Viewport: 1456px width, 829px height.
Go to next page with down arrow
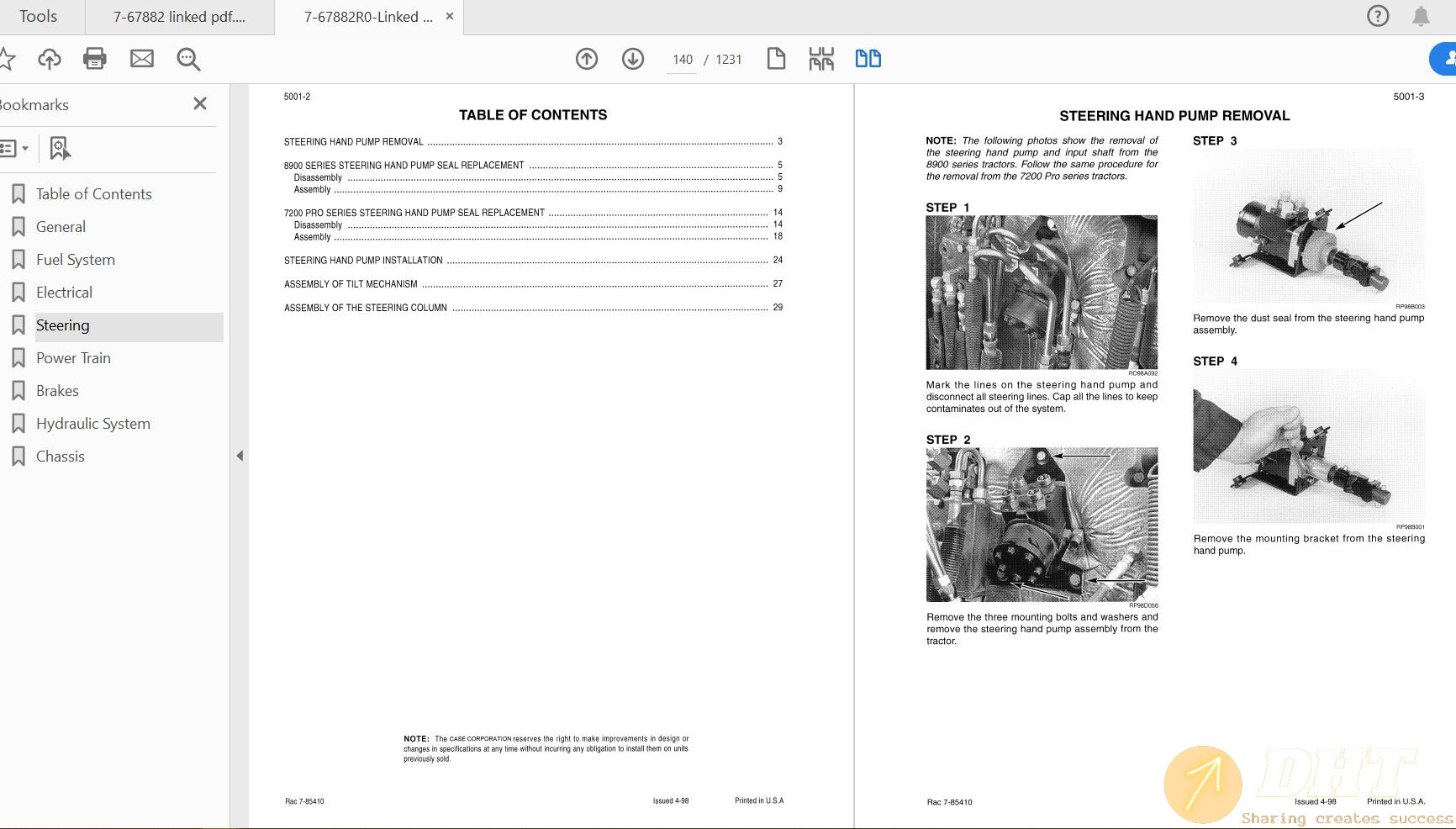[633, 59]
